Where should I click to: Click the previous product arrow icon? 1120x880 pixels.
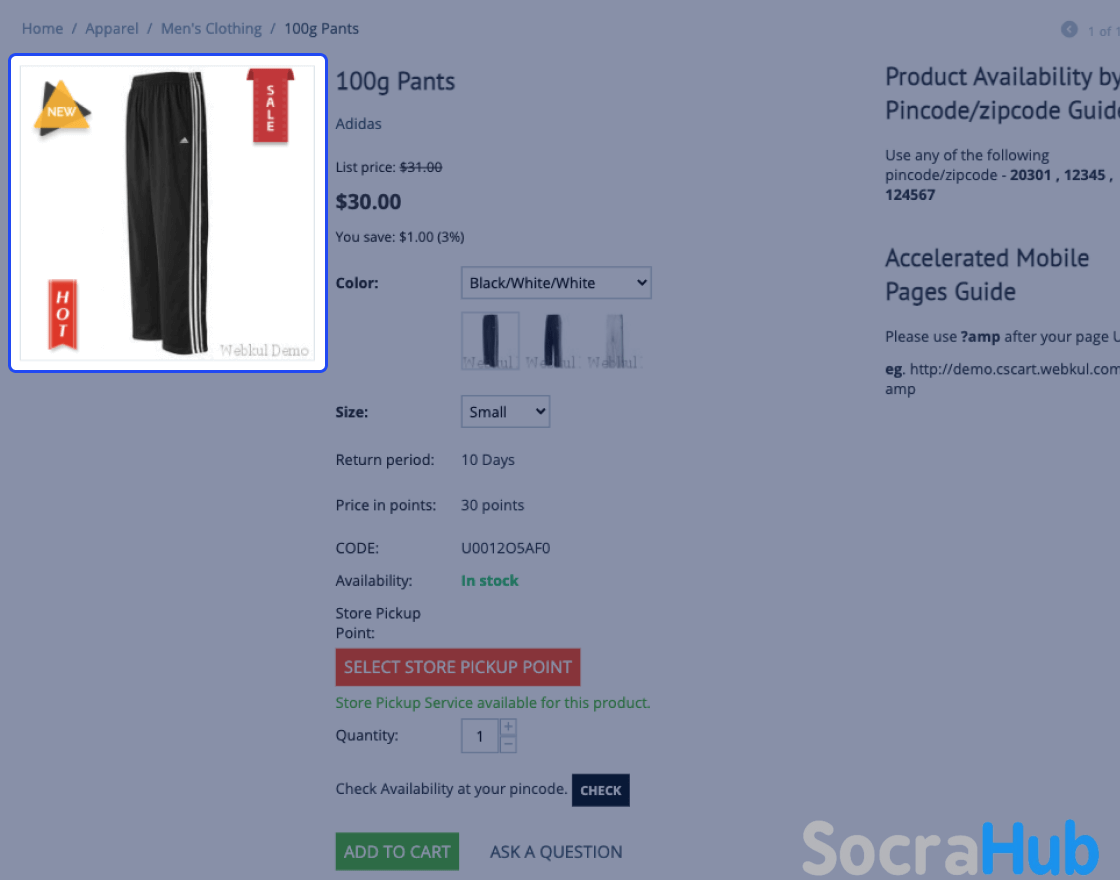(1069, 29)
